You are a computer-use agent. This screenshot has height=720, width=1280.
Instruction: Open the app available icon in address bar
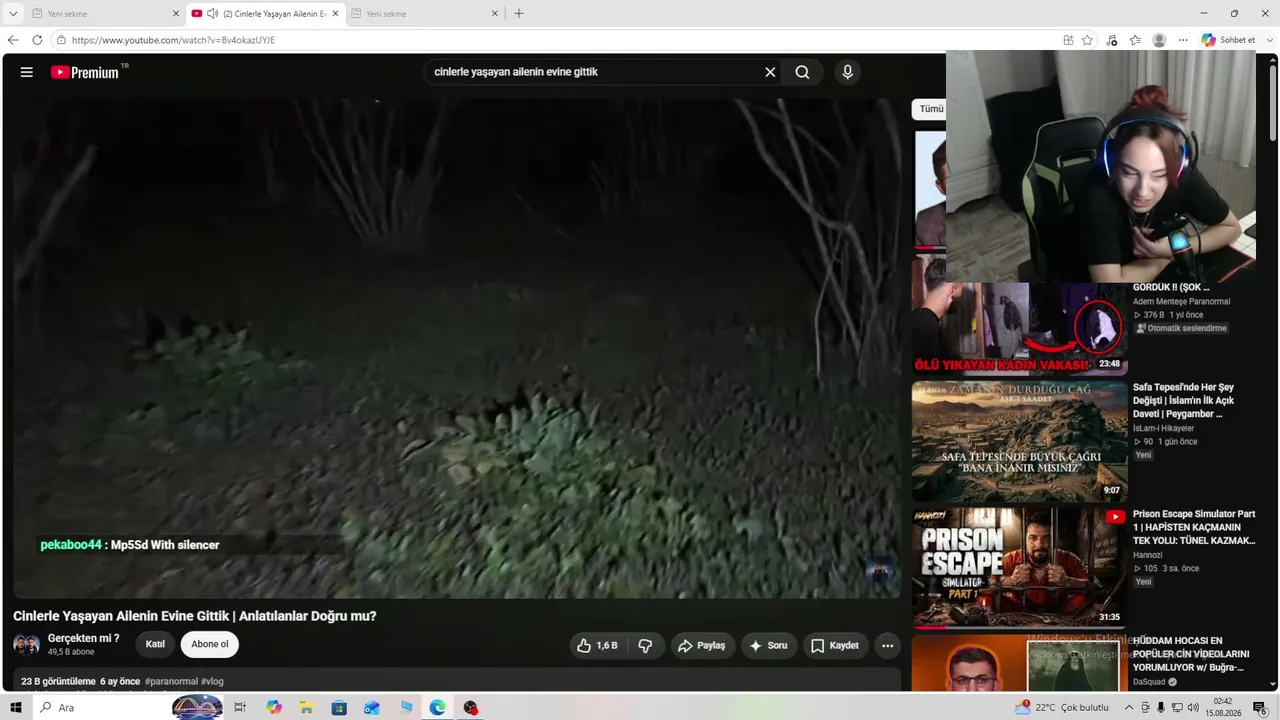click(x=1068, y=40)
